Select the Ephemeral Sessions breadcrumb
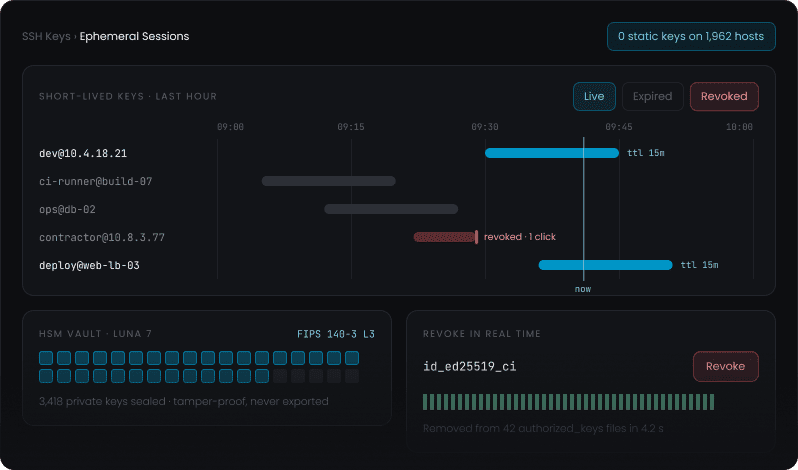 pyautogui.click(x=134, y=37)
